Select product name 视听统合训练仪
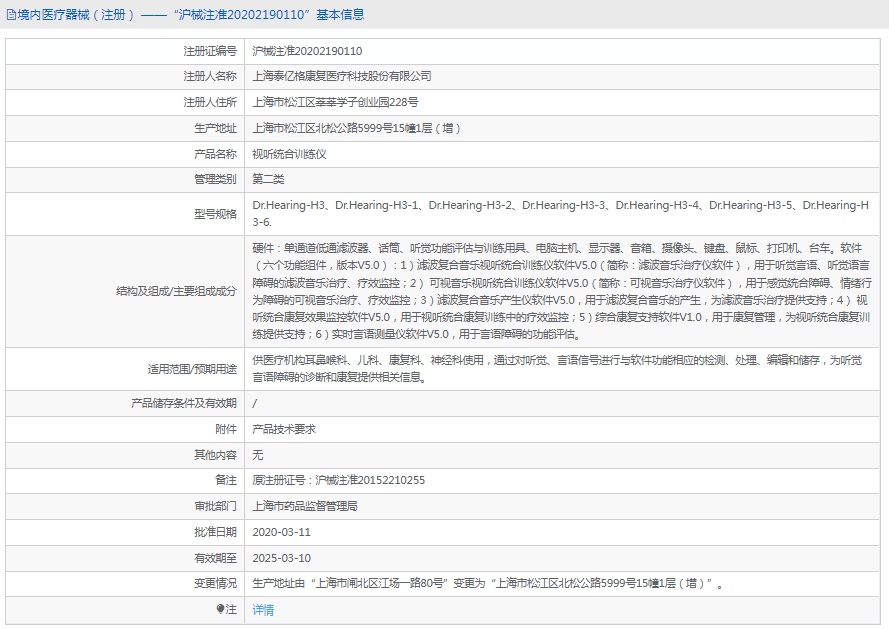 (289, 154)
